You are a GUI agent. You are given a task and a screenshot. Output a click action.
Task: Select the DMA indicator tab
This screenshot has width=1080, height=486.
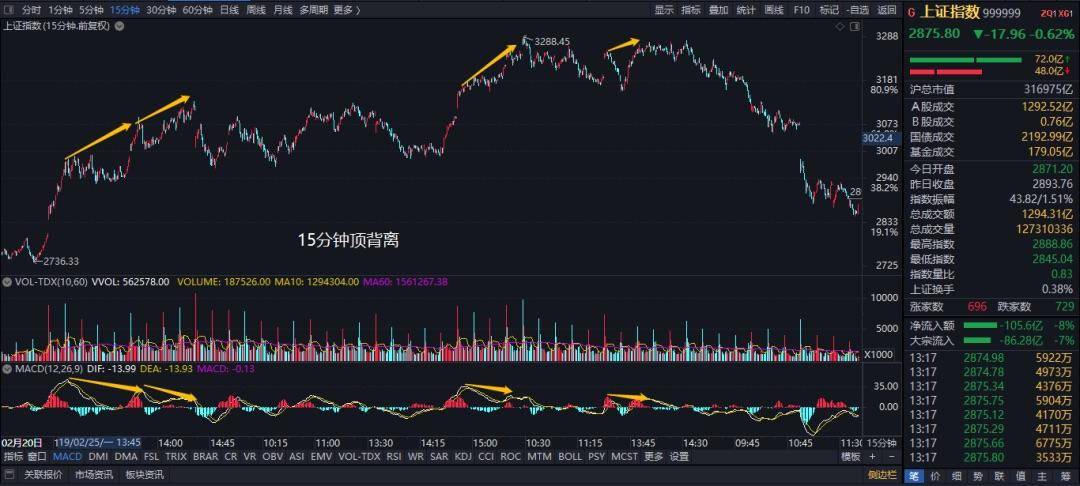126,456
